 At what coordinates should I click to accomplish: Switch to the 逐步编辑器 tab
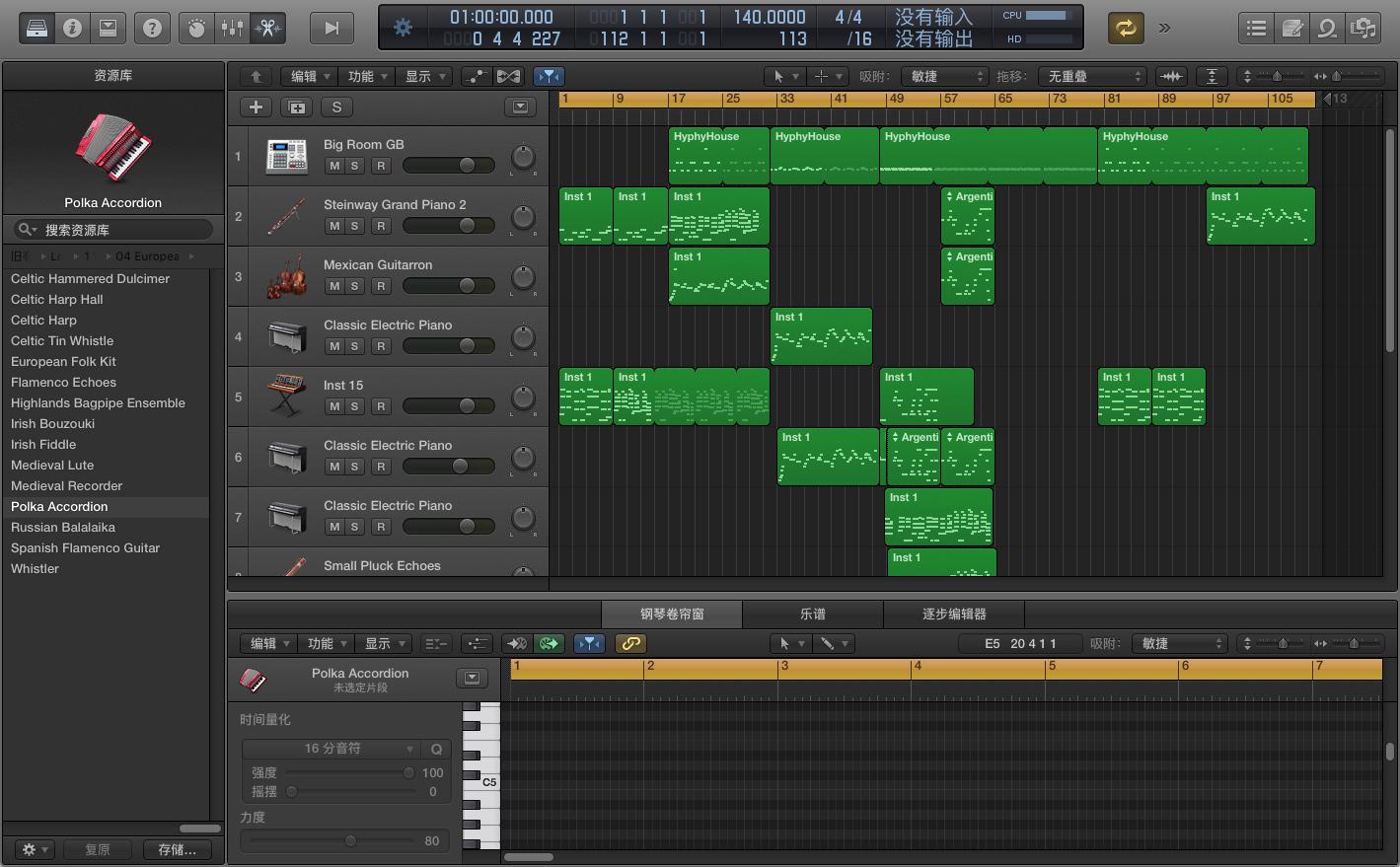(954, 614)
